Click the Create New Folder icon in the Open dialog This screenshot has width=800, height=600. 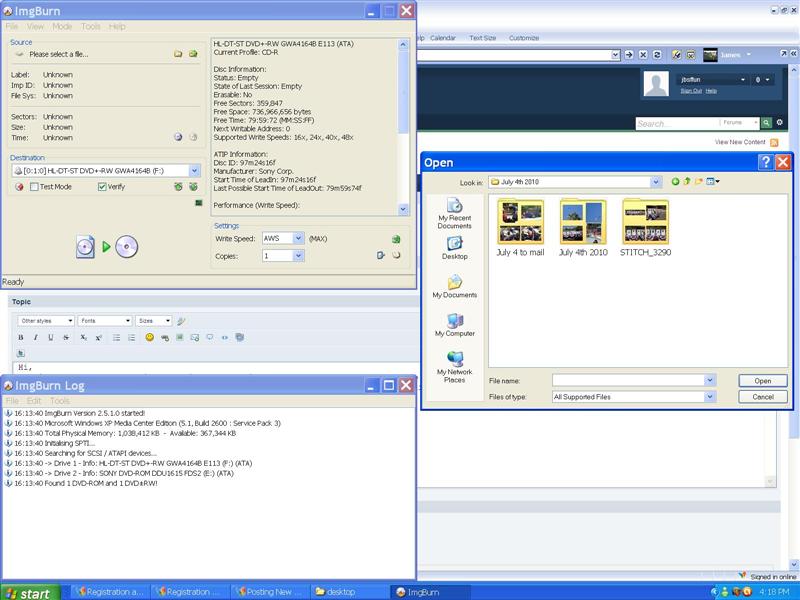click(x=698, y=181)
